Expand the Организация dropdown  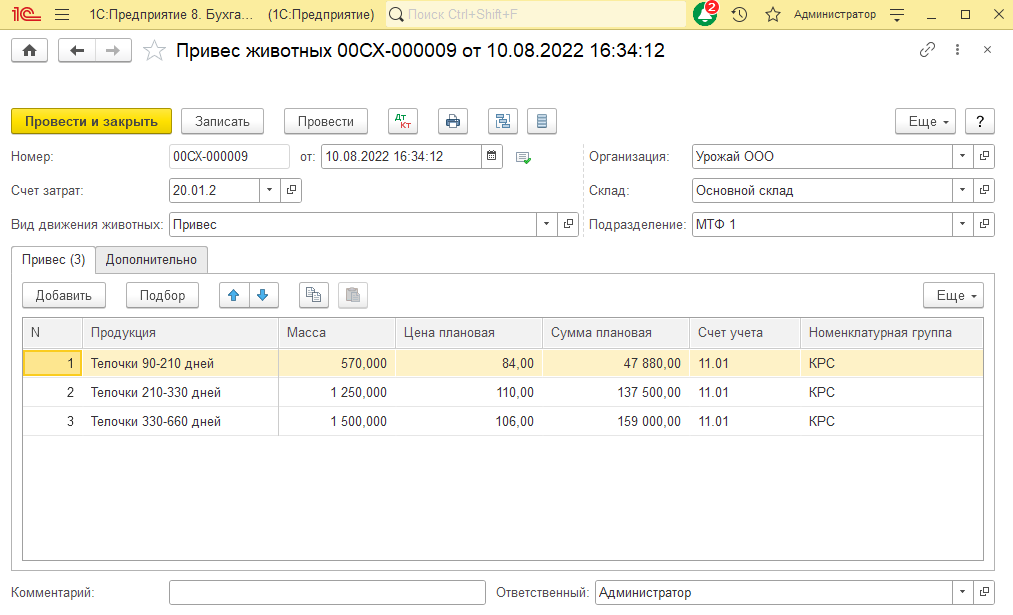[961, 157]
